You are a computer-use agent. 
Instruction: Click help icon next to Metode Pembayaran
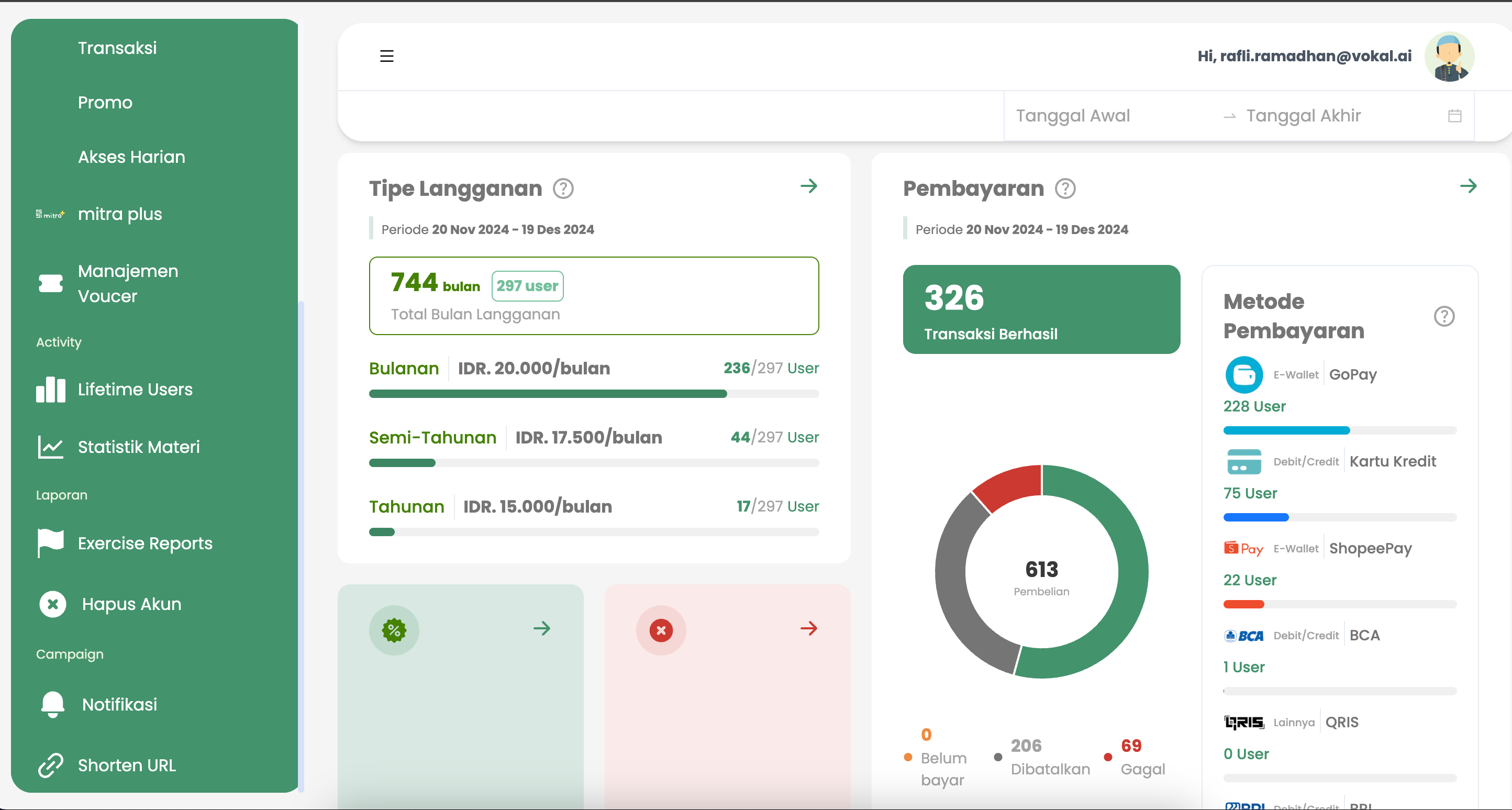(1444, 316)
